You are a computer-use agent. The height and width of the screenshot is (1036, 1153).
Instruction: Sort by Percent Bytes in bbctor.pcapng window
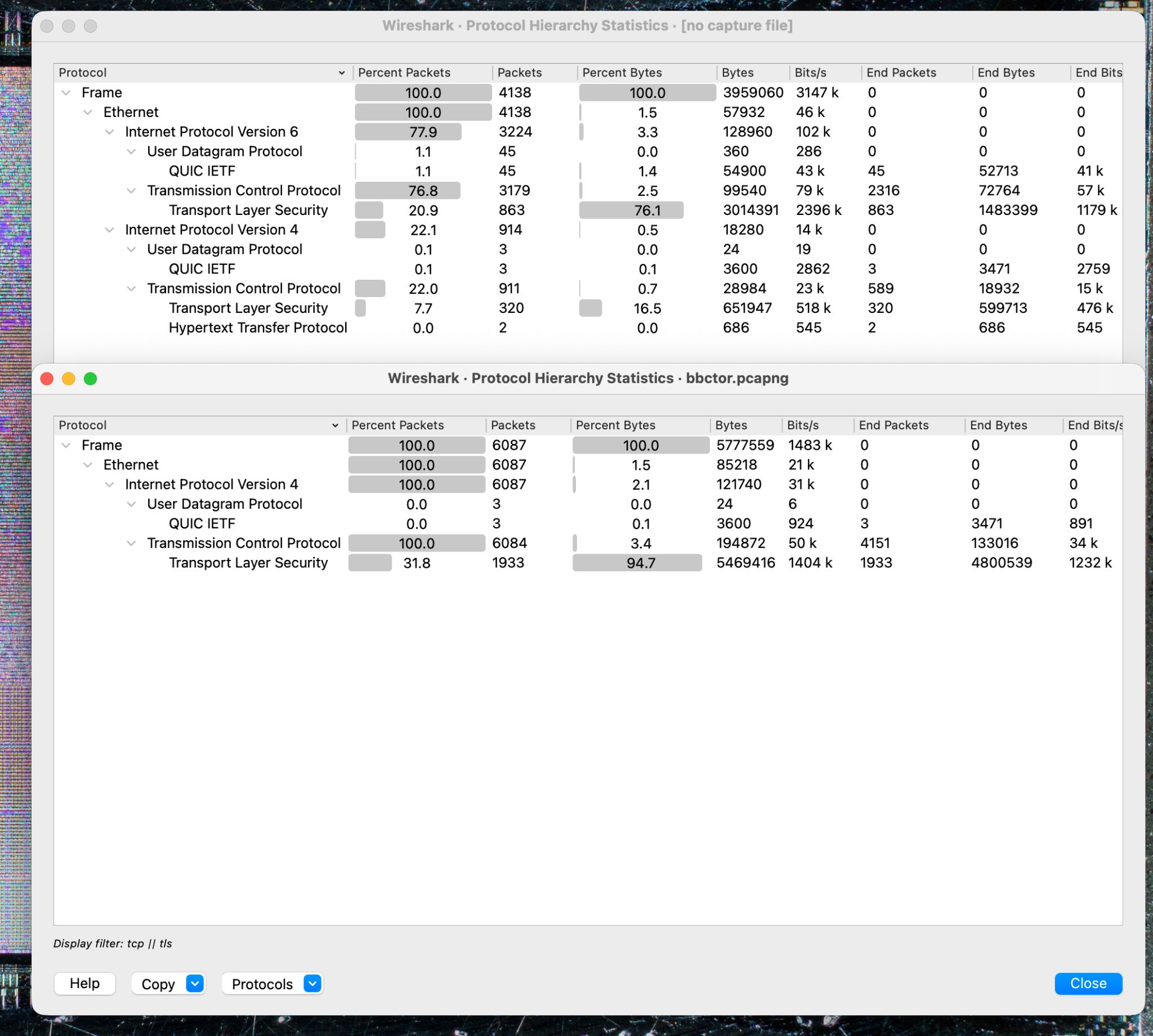(x=640, y=425)
